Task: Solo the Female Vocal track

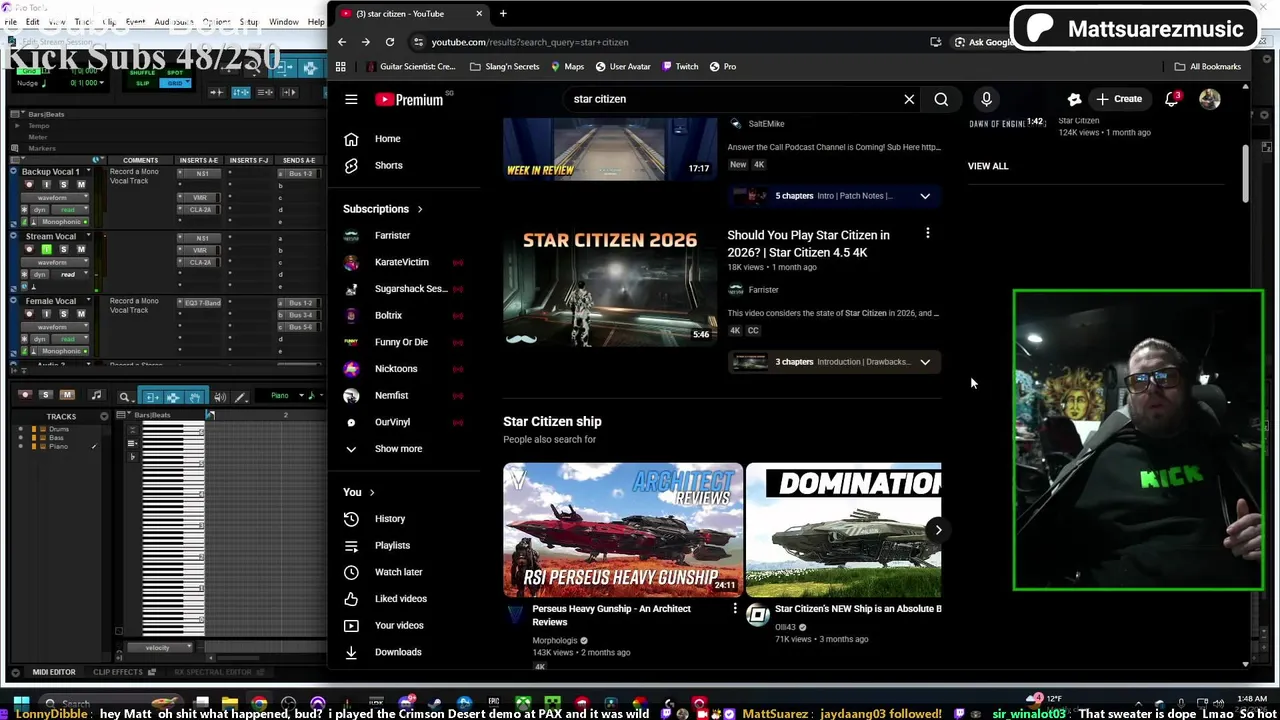Action: [64, 314]
